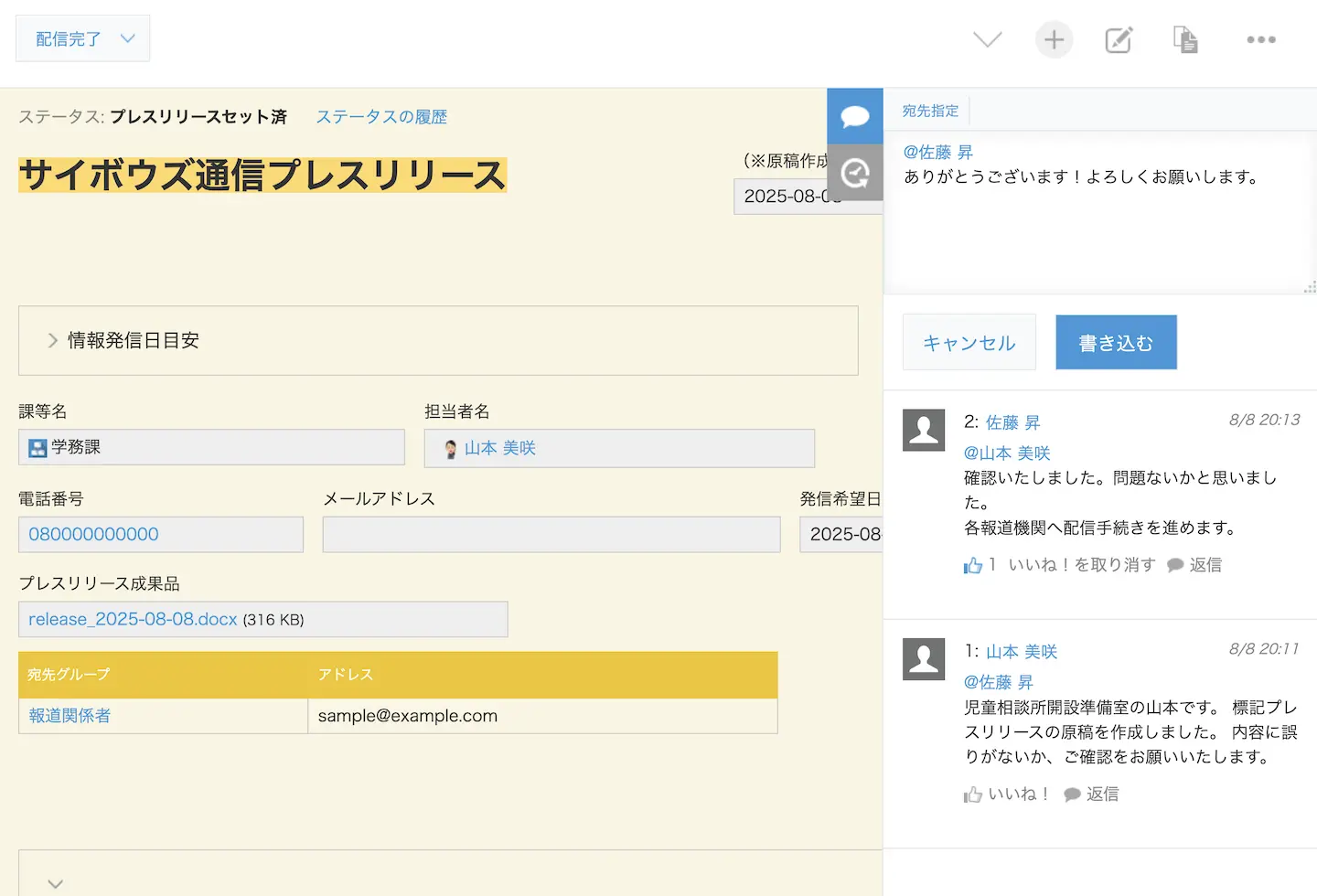Click the chevron-down next record arrow
The height and width of the screenshot is (896, 1317).
click(987, 39)
